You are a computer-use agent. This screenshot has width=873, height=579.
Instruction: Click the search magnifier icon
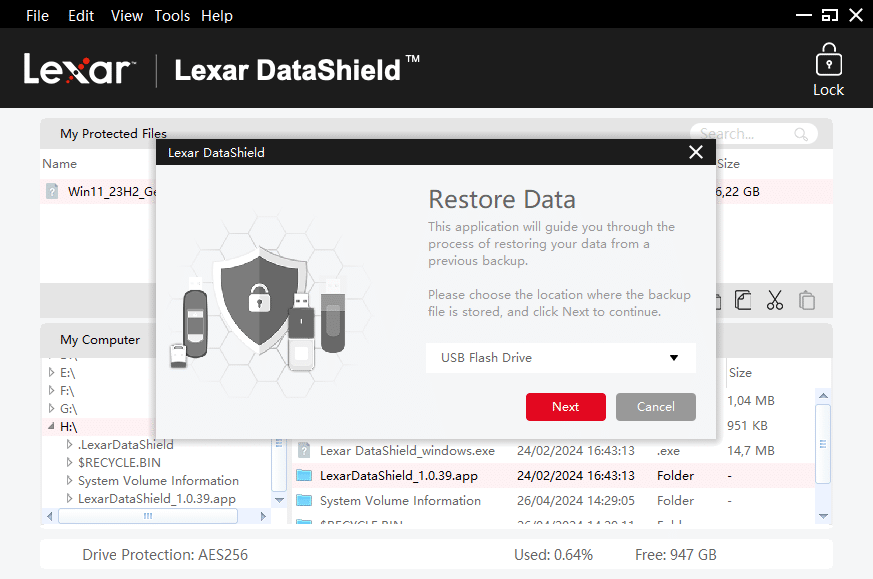(x=801, y=134)
